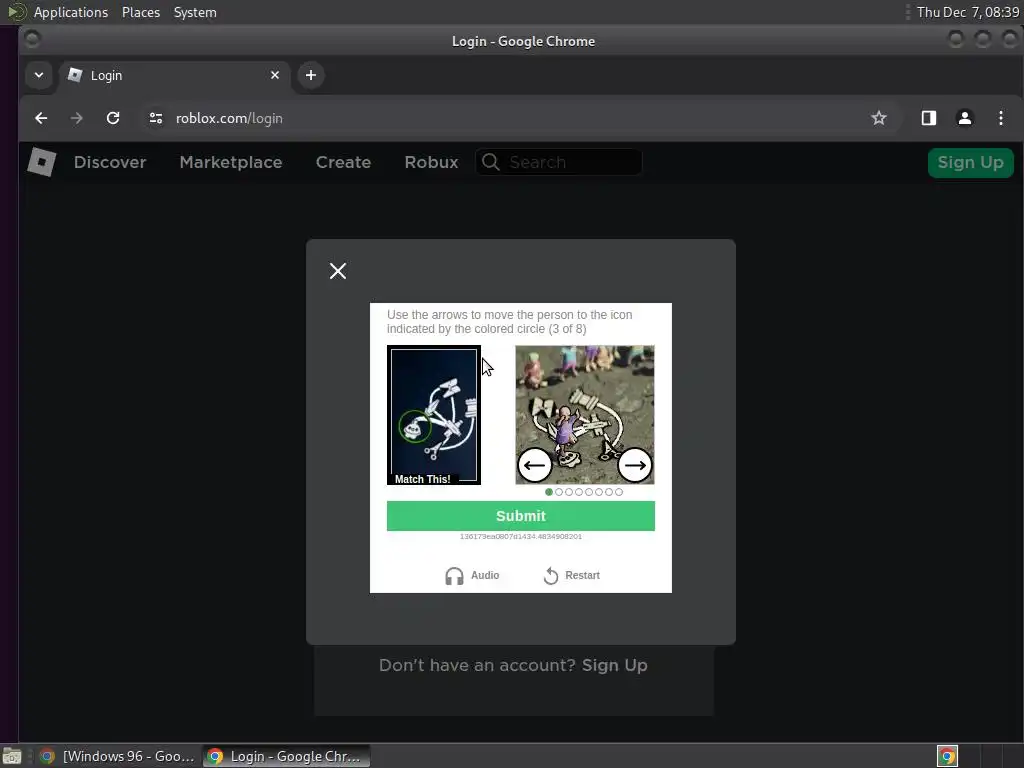Open the Marketplace page
The height and width of the screenshot is (768, 1024).
coord(231,163)
